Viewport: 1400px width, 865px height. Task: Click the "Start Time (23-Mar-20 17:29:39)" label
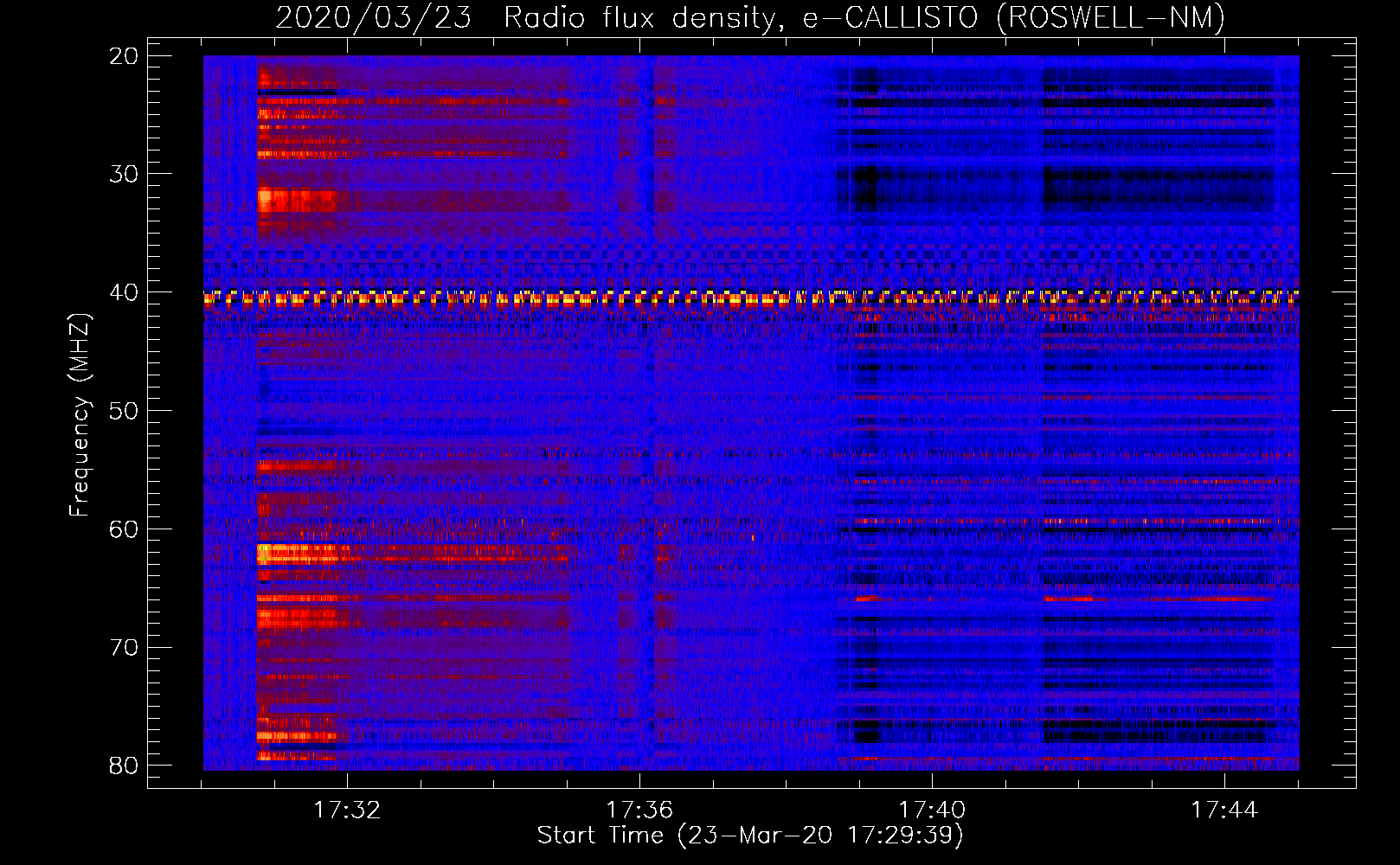750,835
